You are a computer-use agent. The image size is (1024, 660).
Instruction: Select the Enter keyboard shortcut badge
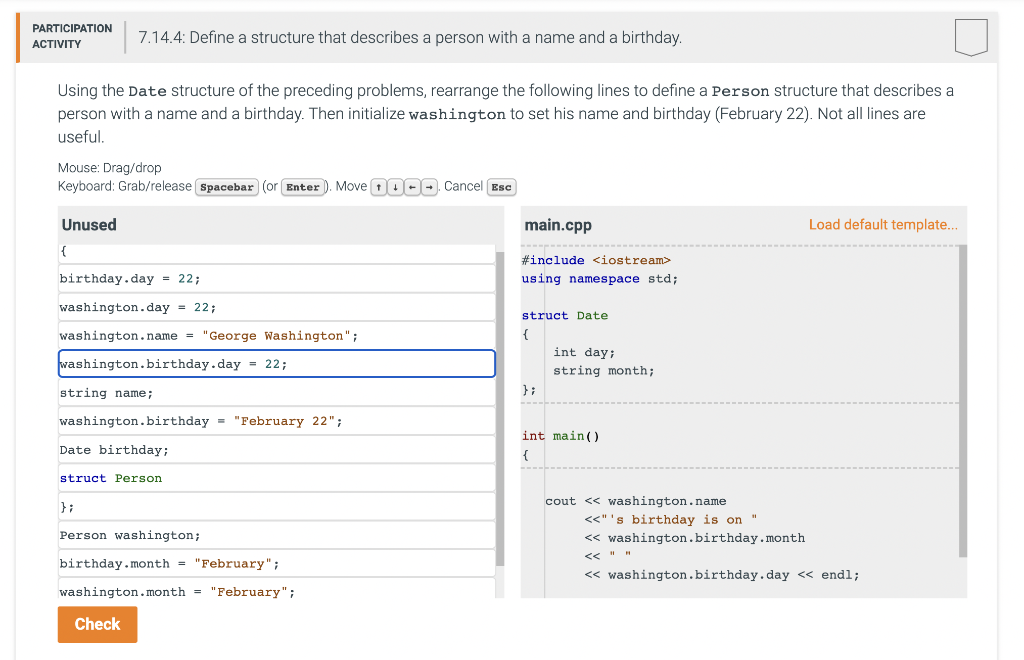click(x=303, y=187)
